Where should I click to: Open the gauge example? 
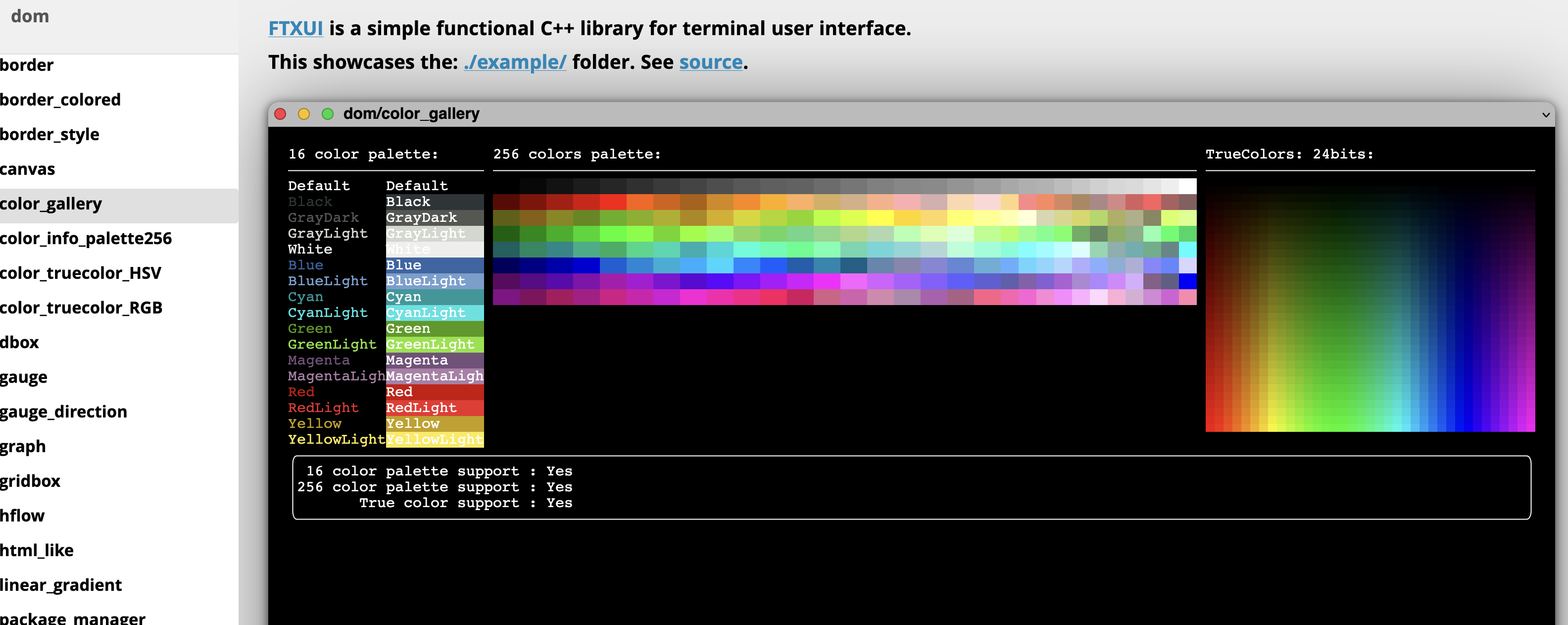click(119, 377)
